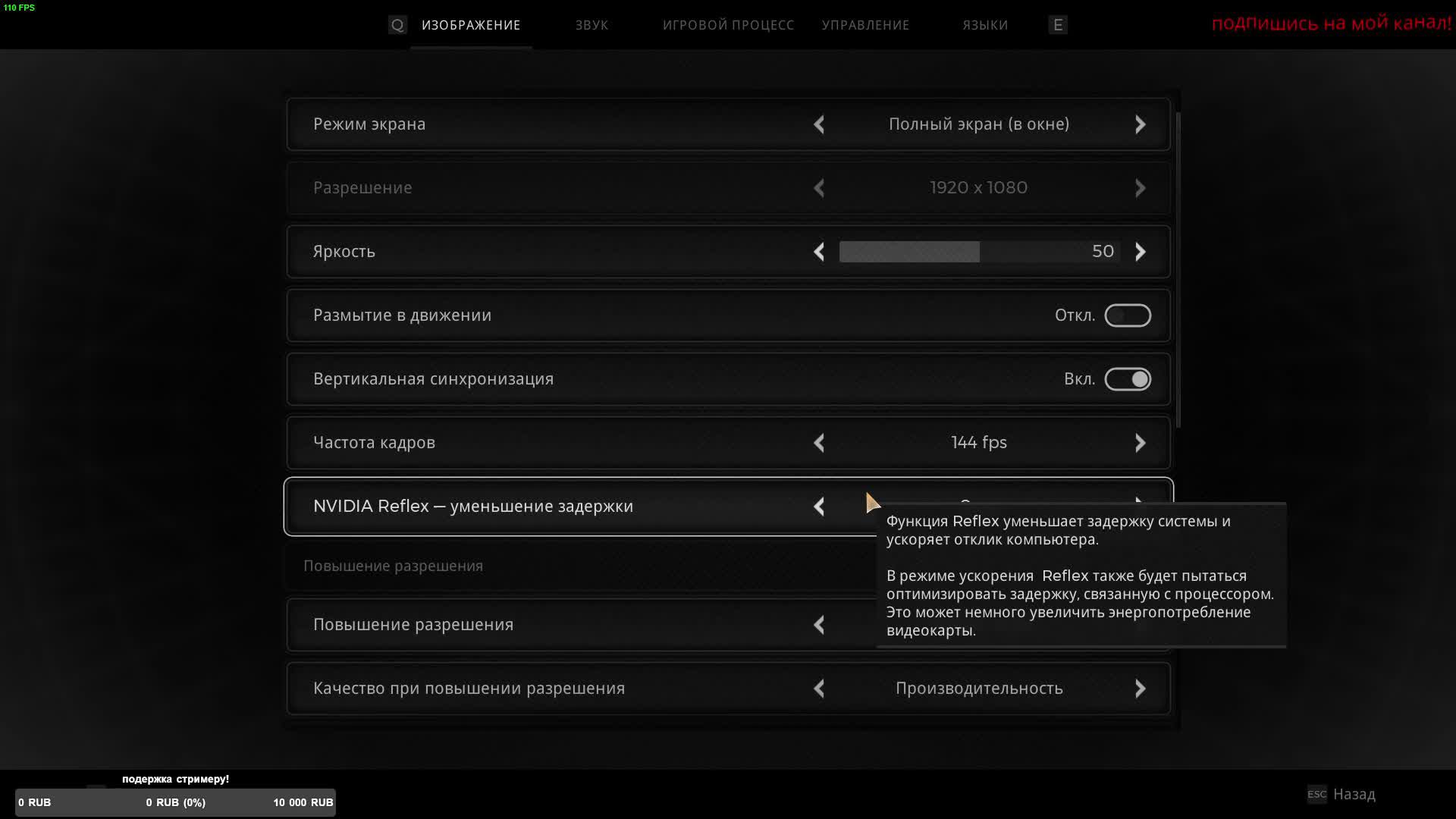Click left arrow for Повышение разрешения
This screenshot has width=1456, height=819.
tap(819, 625)
